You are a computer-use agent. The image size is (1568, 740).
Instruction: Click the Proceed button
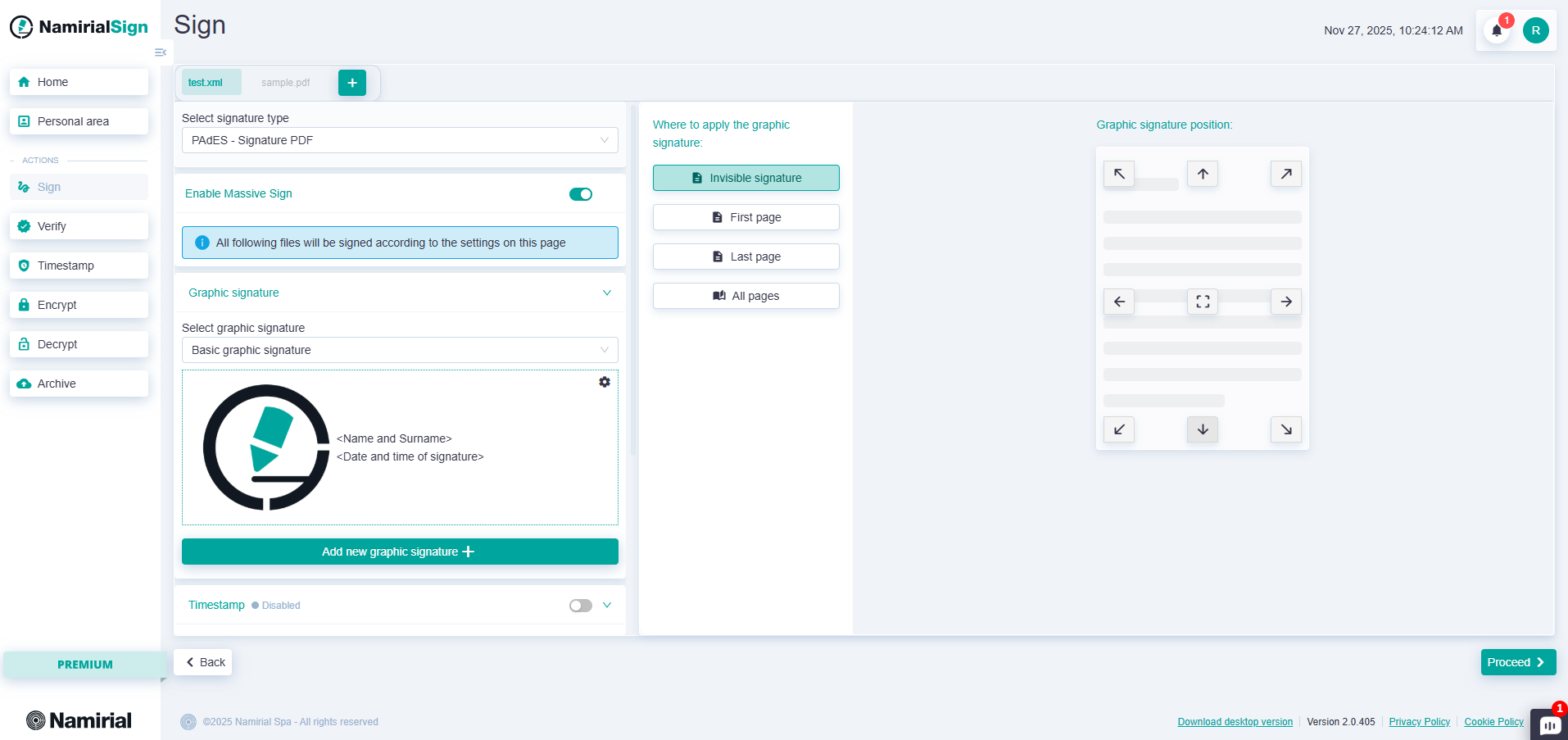pyautogui.click(x=1517, y=662)
